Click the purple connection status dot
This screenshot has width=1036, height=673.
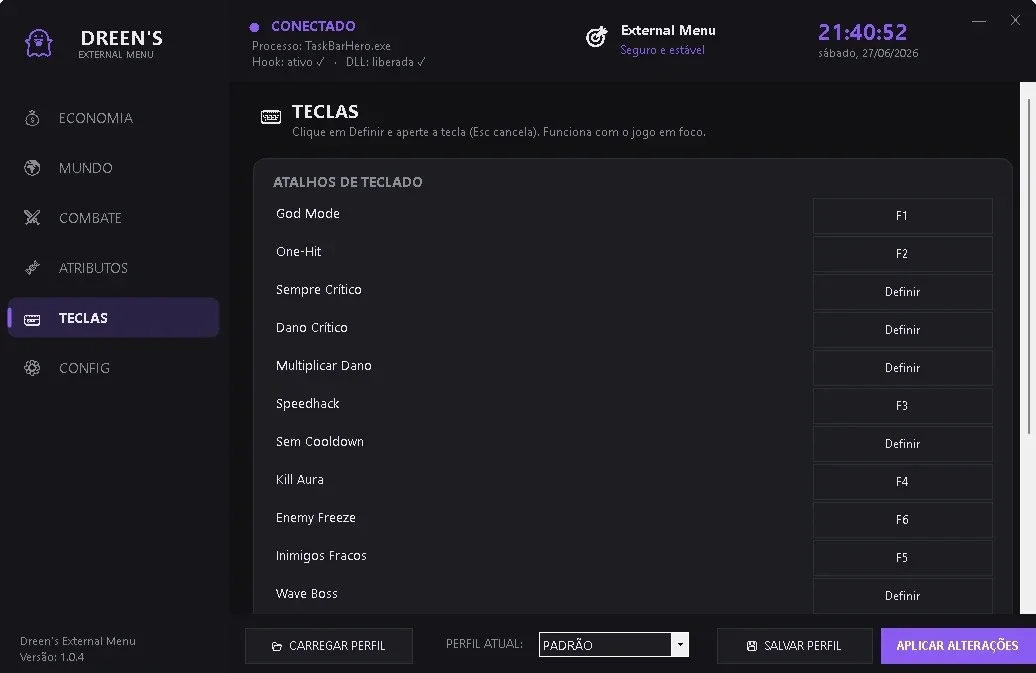coord(254,27)
